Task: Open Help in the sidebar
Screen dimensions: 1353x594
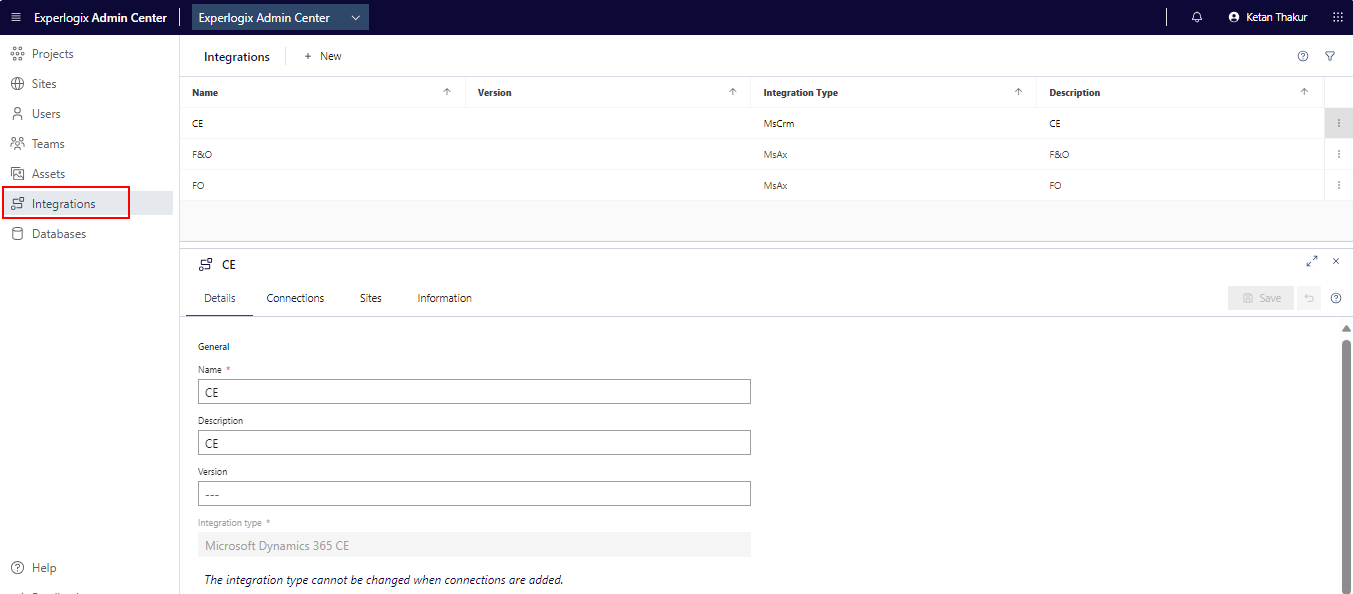Action: [x=33, y=568]
